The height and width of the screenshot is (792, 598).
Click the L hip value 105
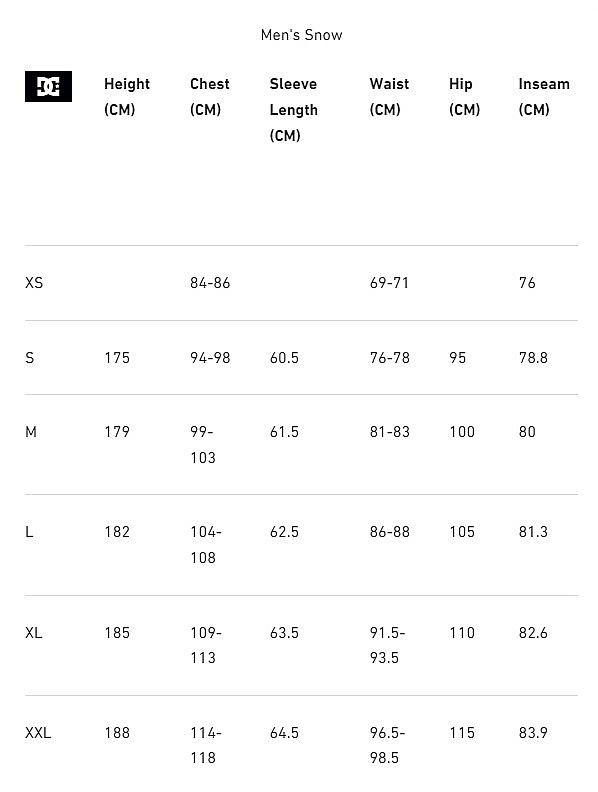click(x=462, y=532)
